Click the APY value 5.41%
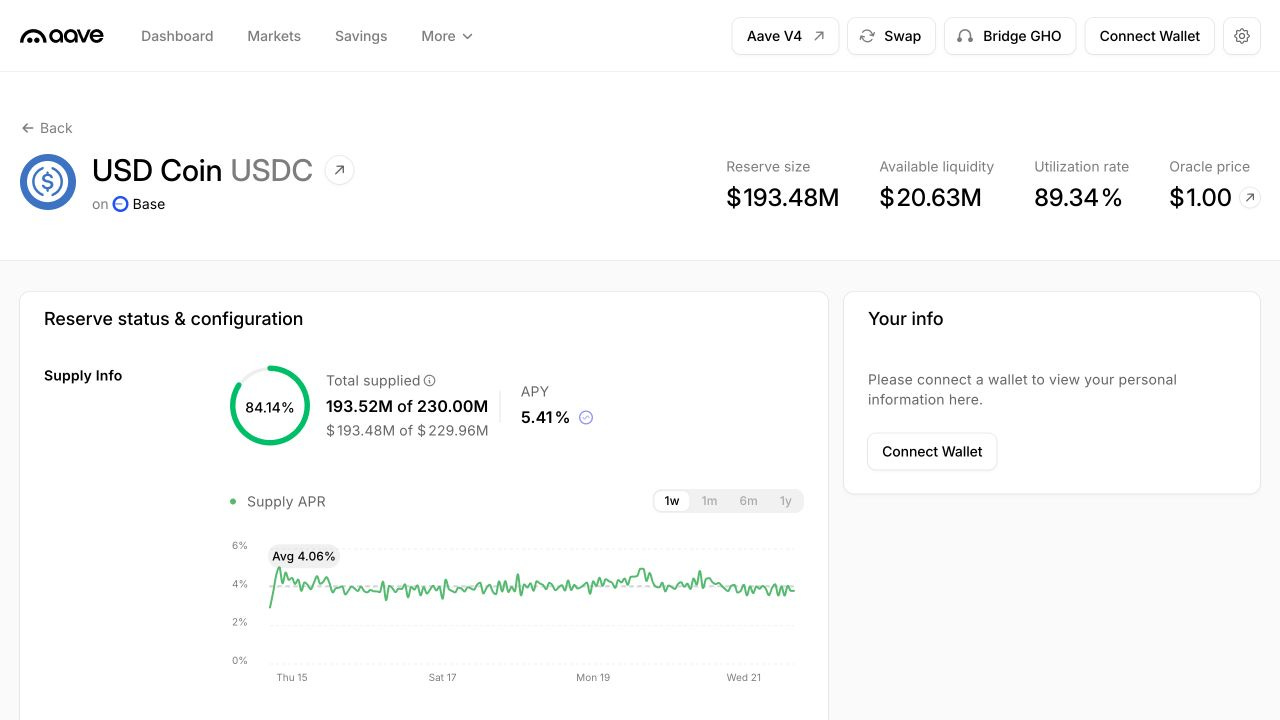The image size is (1280, 720). click(x=545, y=418)
